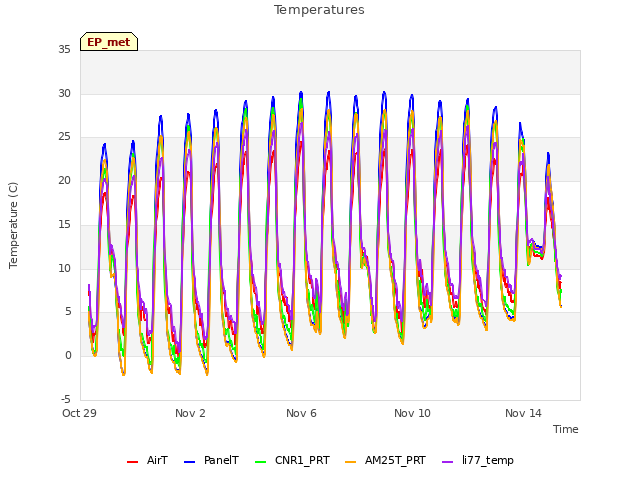Click the li77_temp legend label
The height and width of the screenshot is (480, 640).
tap(488, 461)
